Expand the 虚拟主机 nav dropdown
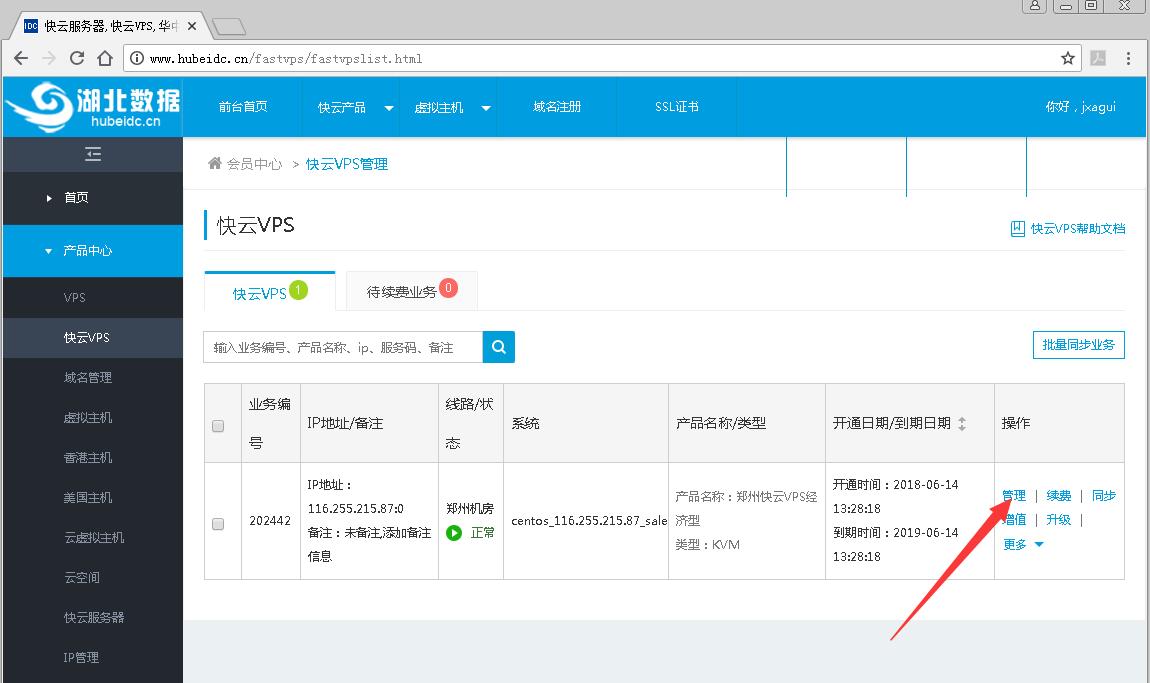The image size is (1150, 683). point(486,108)
